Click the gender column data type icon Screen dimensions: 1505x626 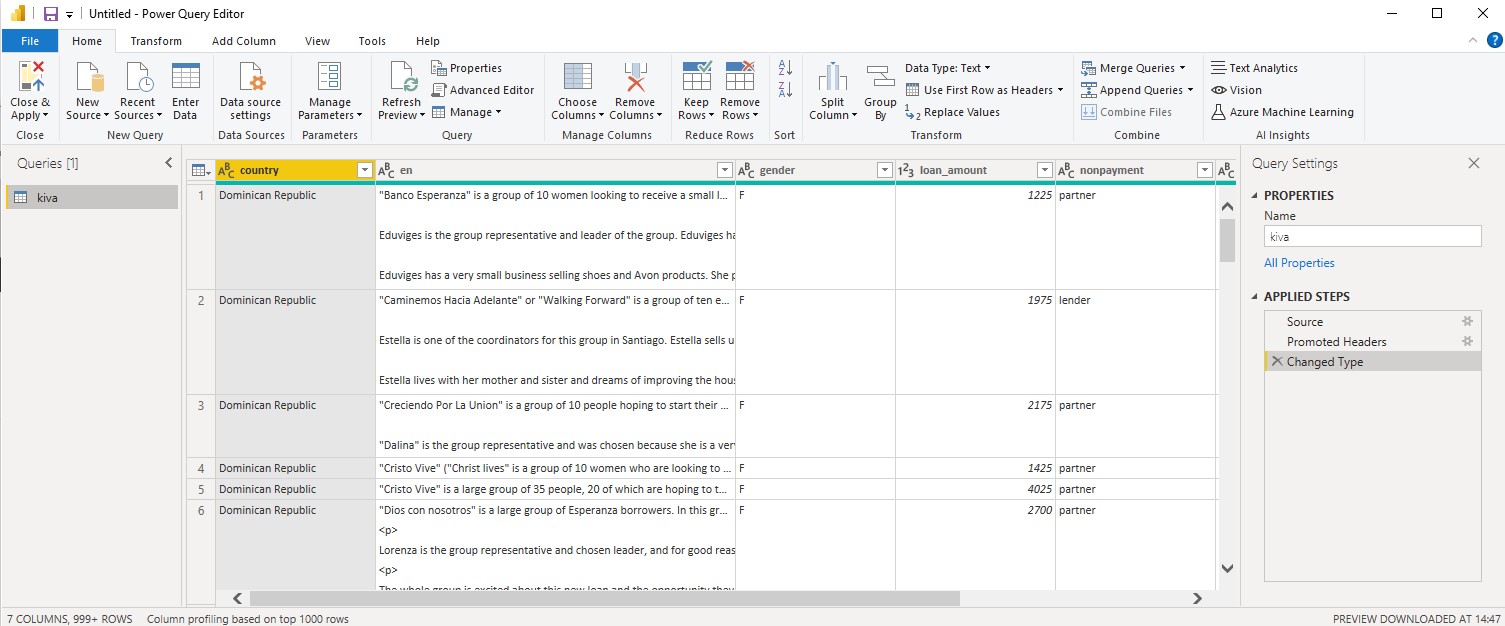[746, 170]
